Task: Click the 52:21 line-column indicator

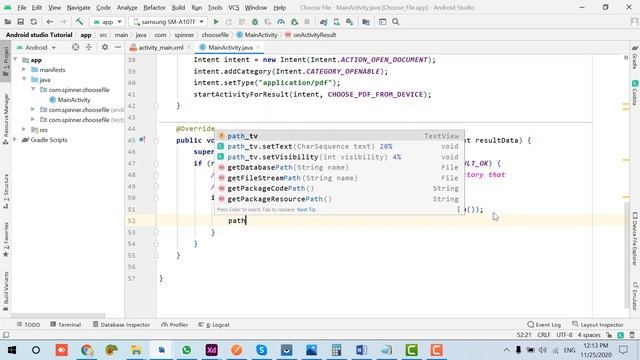Action: tap(524, 335)
